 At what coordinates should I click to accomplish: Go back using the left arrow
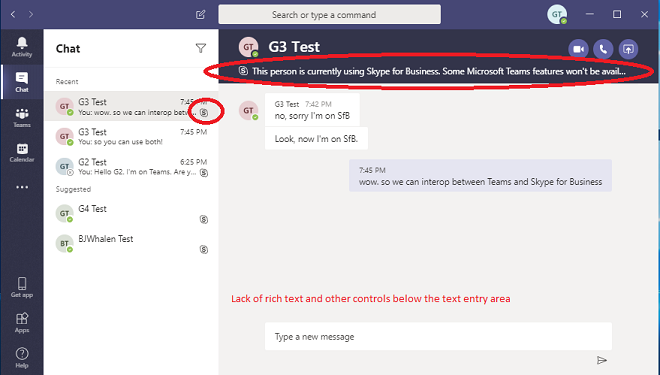click(13, 14)
